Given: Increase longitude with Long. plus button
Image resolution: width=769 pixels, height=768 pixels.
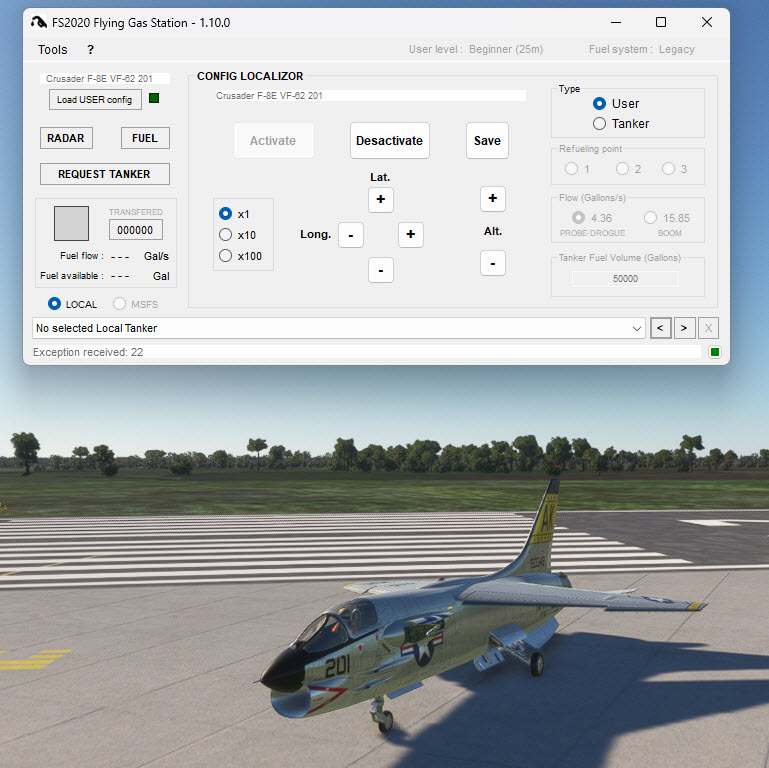Looking at the screenshot, I should click(410, 235).
